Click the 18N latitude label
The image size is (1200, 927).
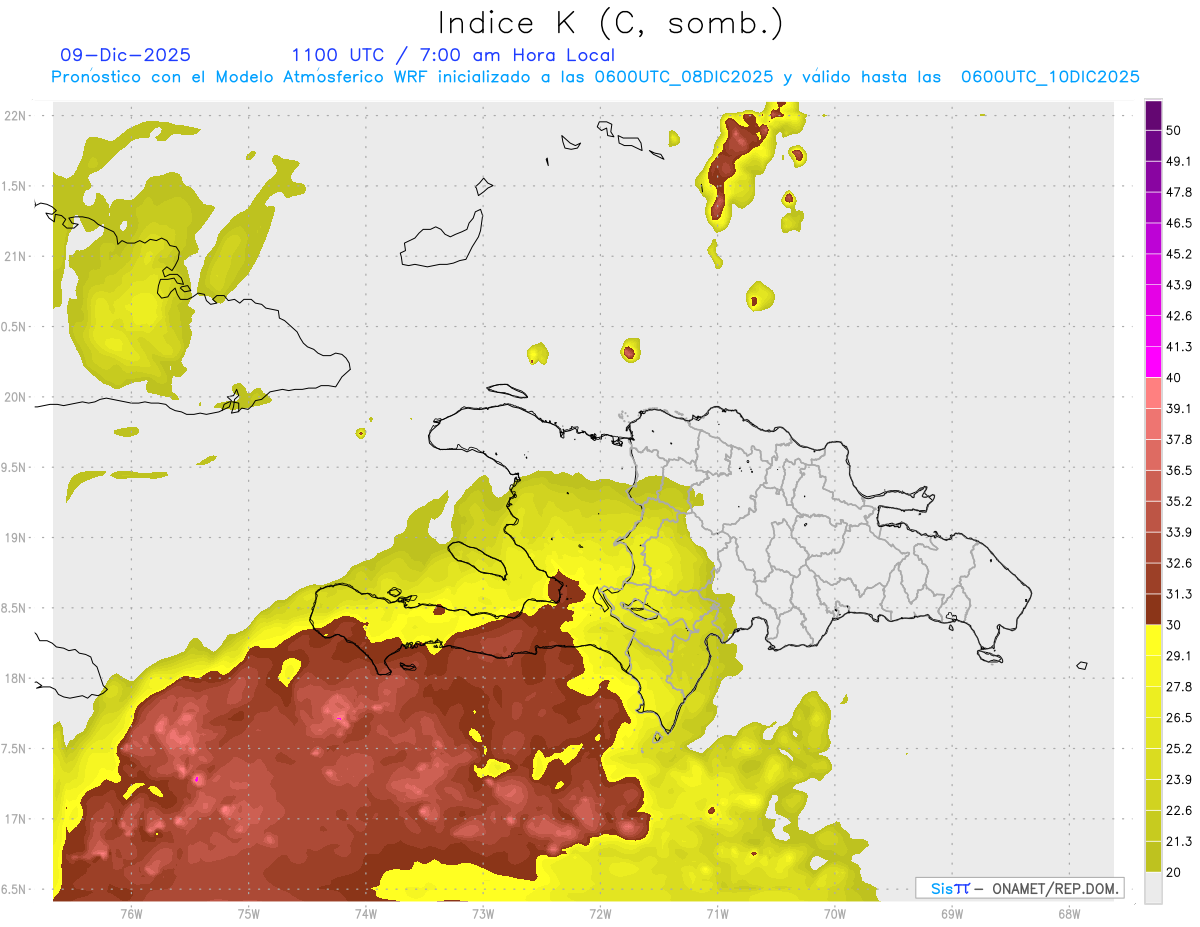click(x=15, y=679)
